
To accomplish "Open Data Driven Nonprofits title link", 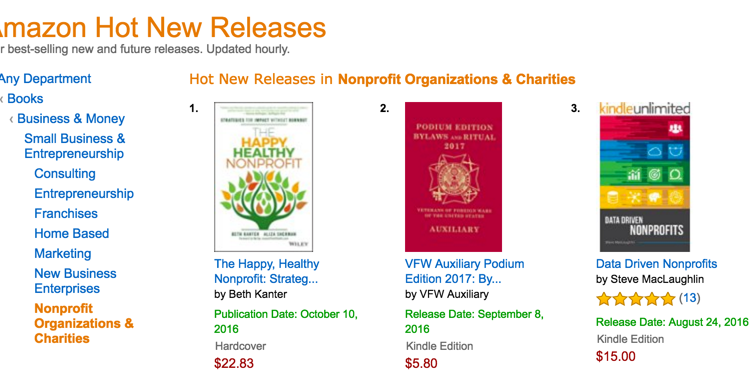I will pyautogui.click(x=656, y=264).
